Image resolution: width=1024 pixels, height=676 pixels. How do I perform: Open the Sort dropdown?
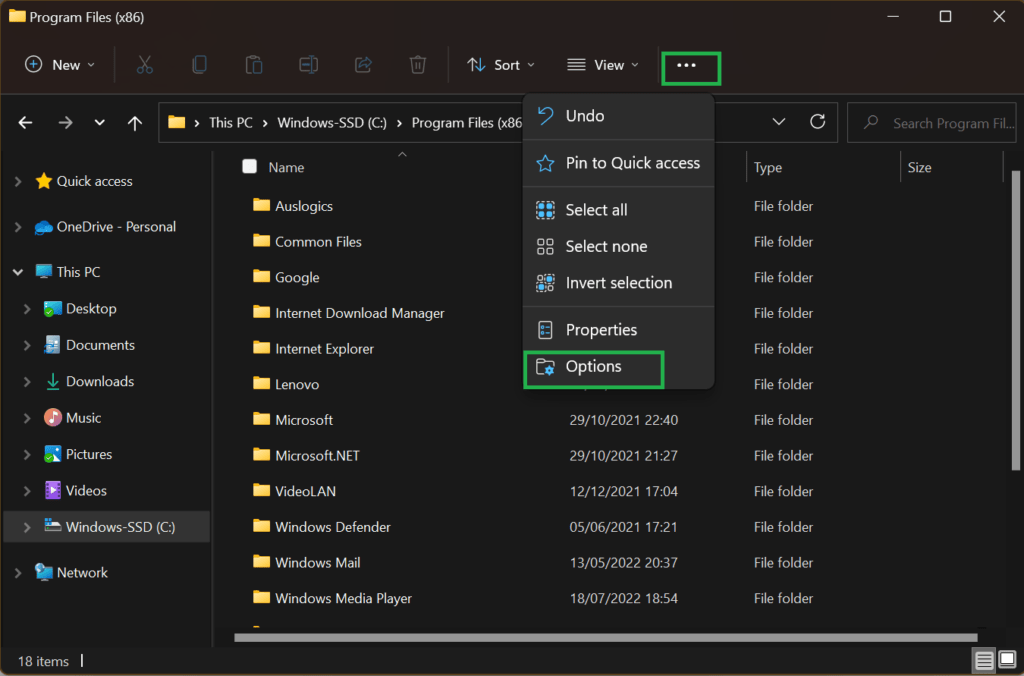[x=502, y=65]
